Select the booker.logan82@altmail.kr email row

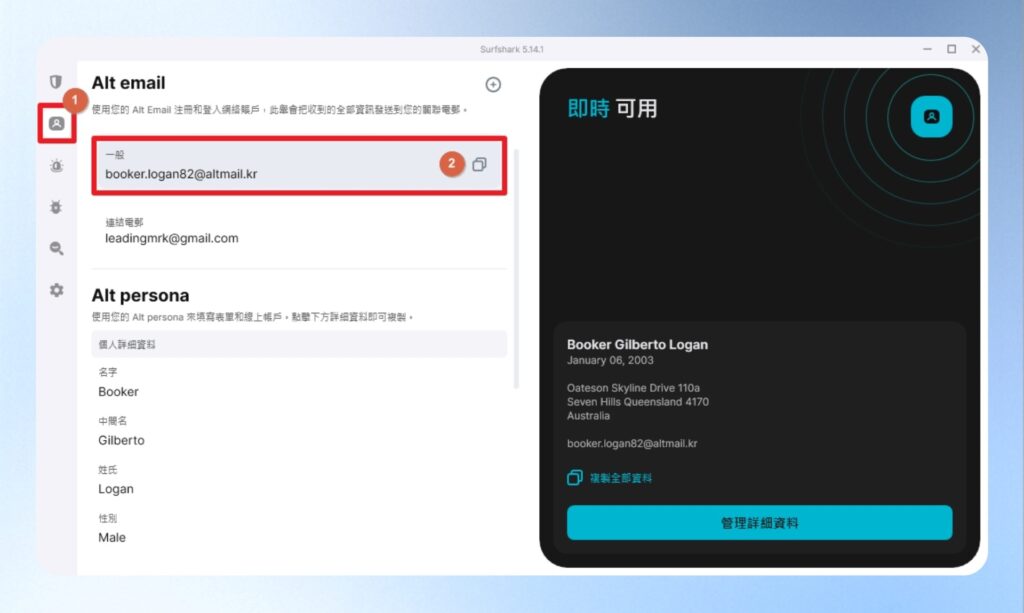coord(299,165)
